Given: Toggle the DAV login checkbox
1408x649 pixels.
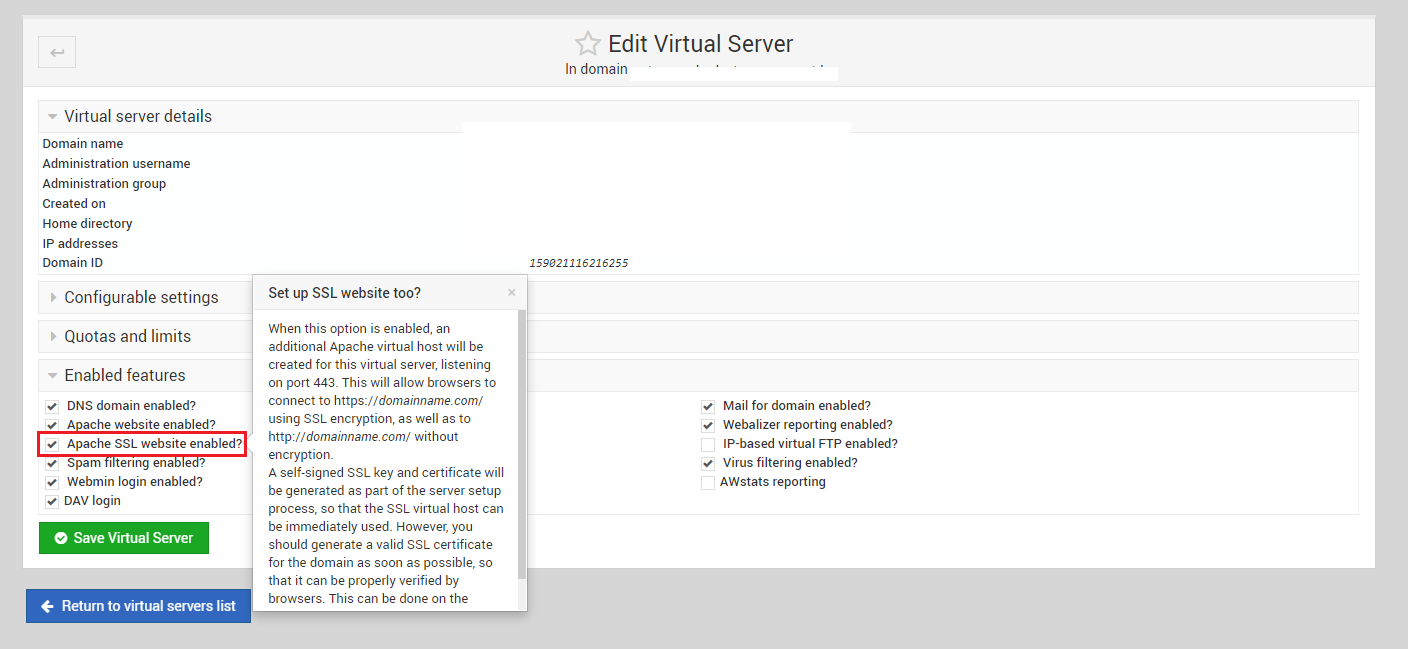Looking at the screenshot, I should (x=51, y=500).
